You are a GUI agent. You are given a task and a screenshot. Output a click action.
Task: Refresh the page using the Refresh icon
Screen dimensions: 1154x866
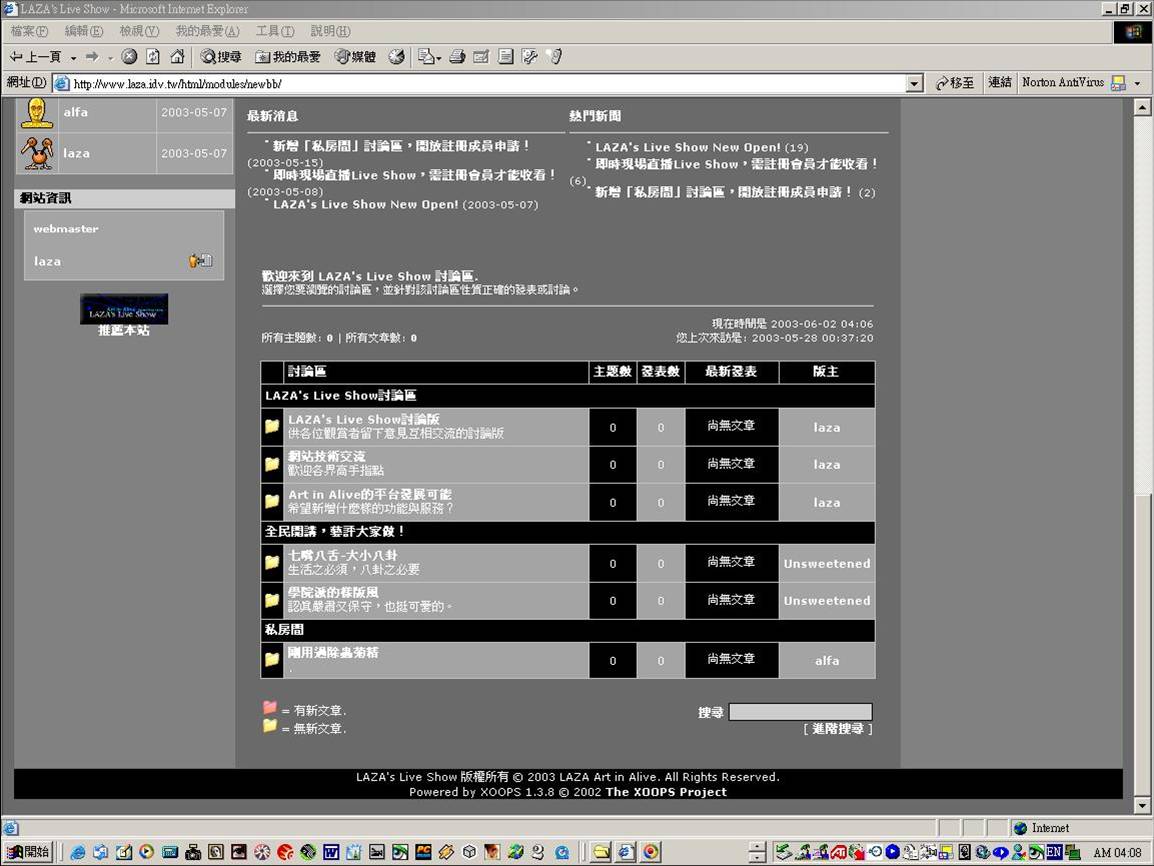[x=153, y=57]
